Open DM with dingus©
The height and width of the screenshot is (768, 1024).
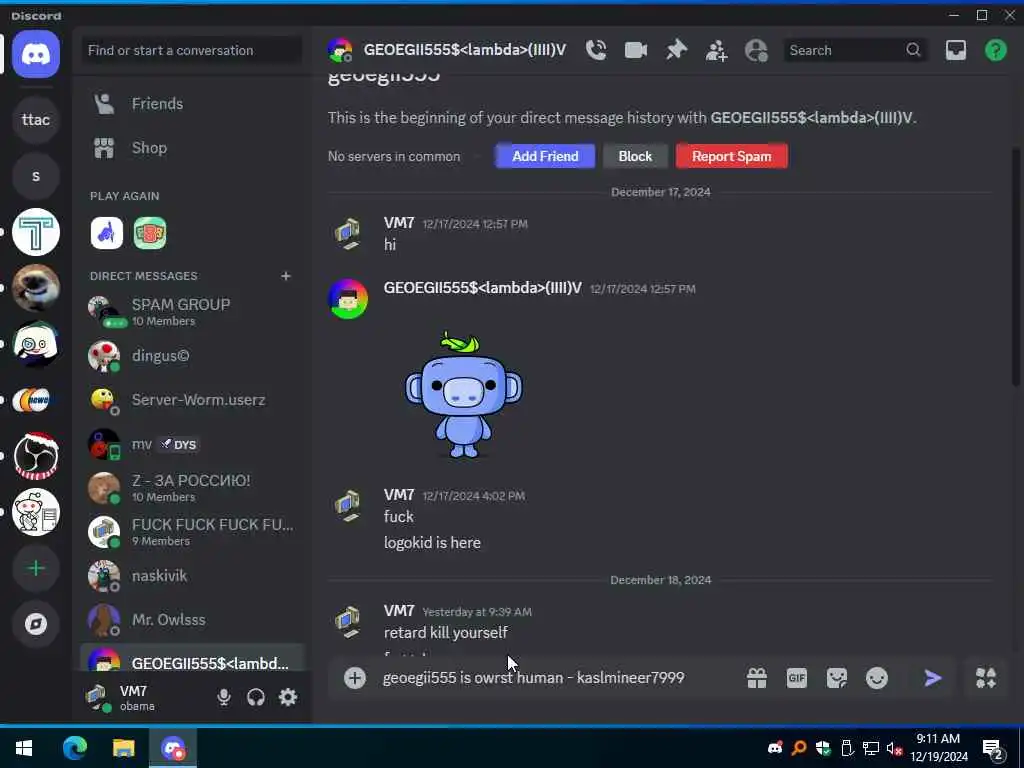point(192,356)
